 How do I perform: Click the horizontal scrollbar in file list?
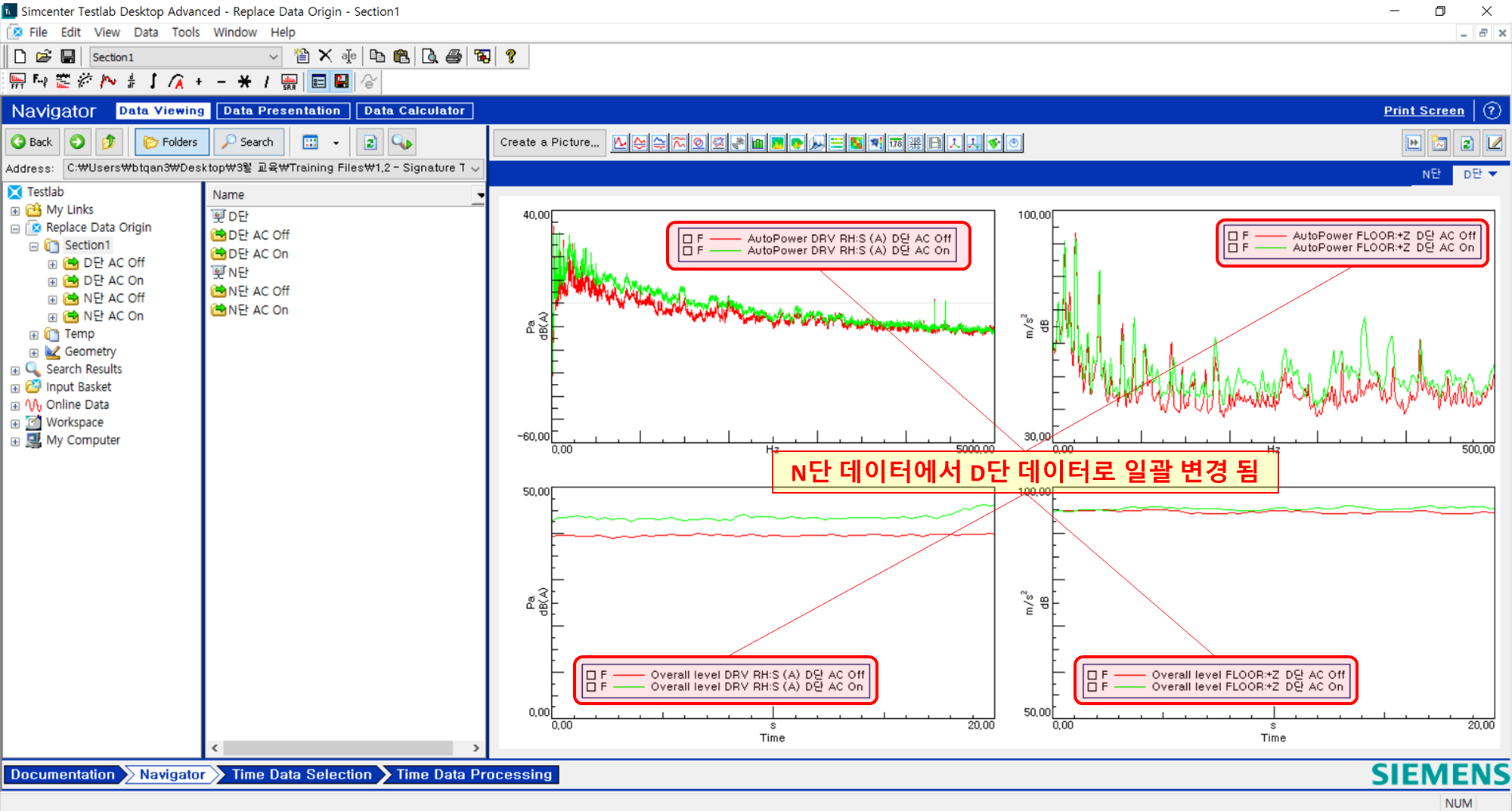click(338, 748)
